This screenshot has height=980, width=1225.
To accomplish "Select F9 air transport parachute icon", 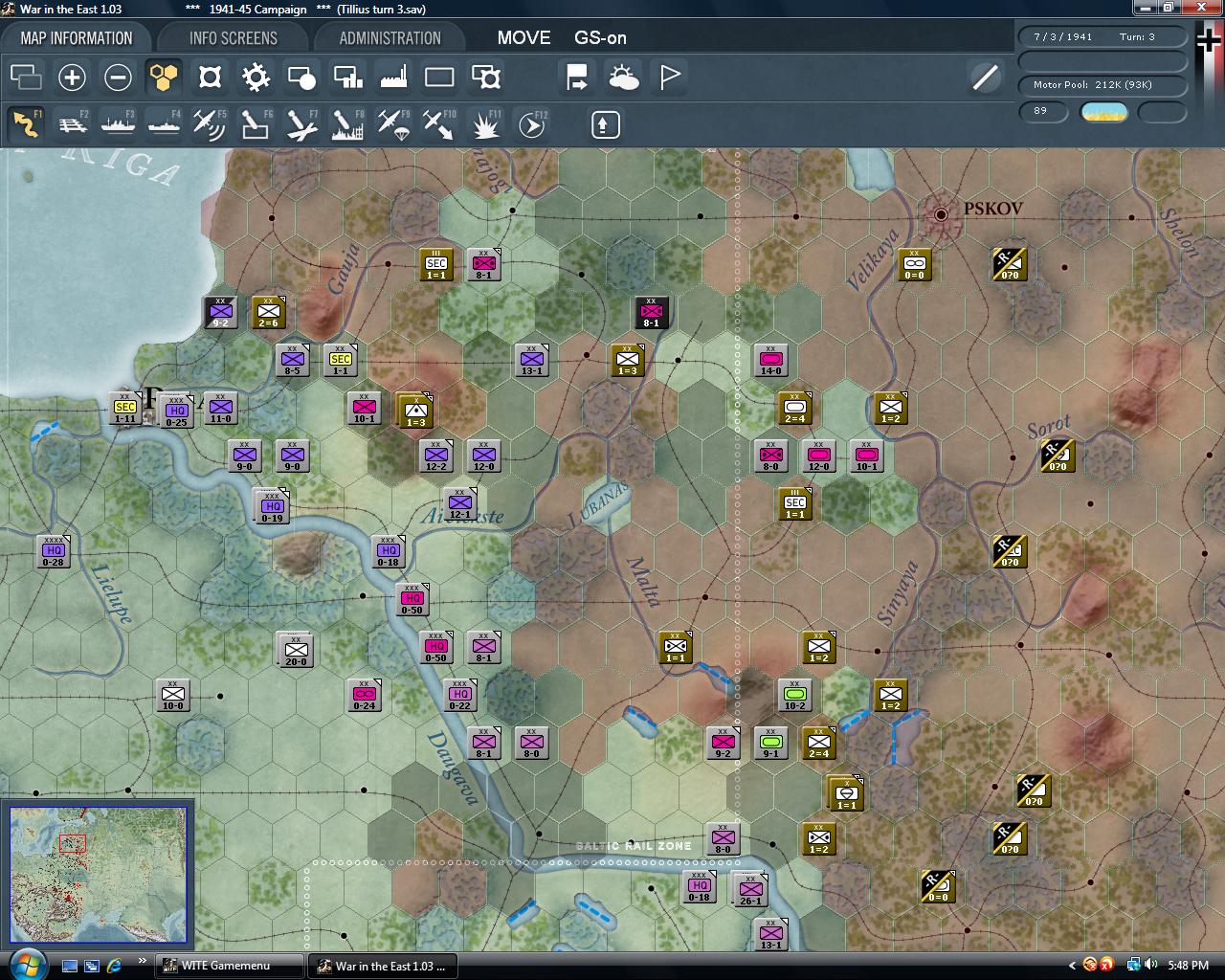I will (x=393, y=124).
